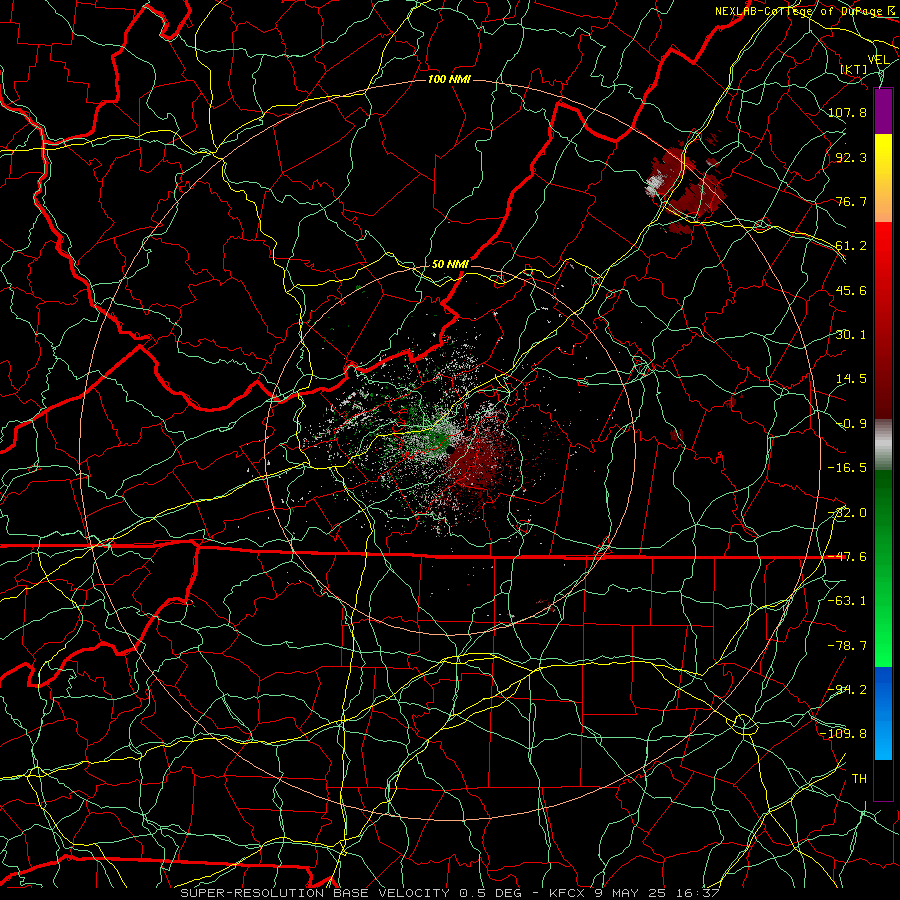The width and height of the screenshot is (900, 900).
Task: Click the TH label beside the color bar
Action: [859, 779]
